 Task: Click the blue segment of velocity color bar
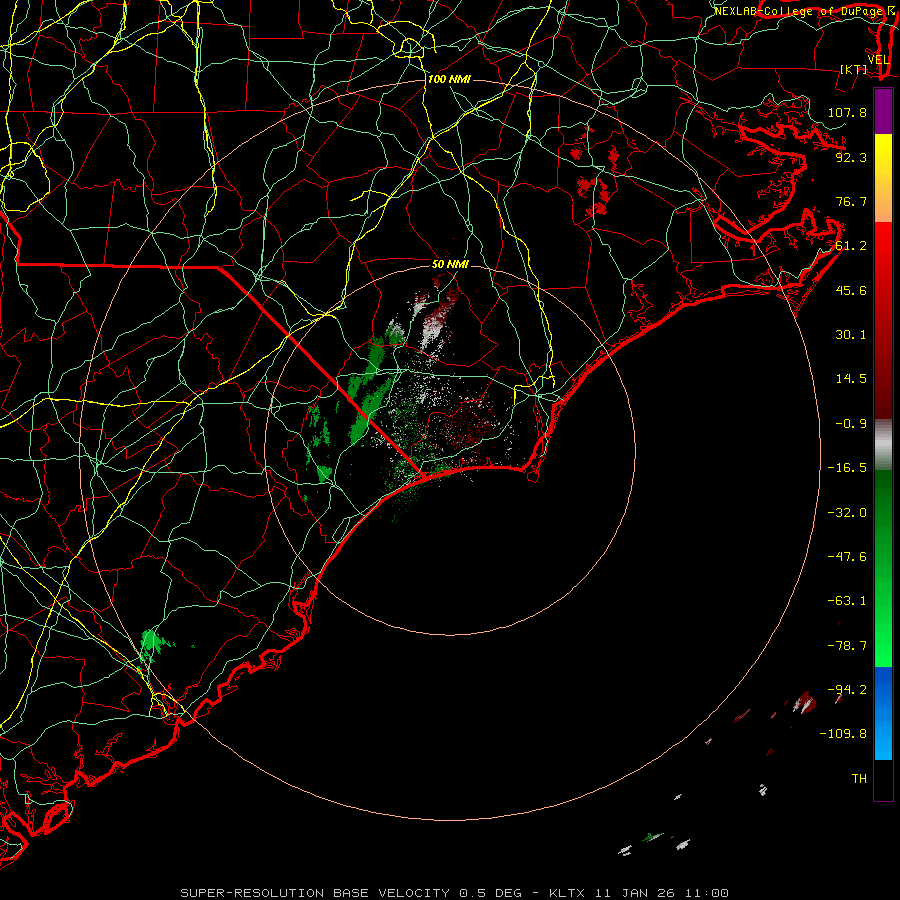pyautogui.click(x=883, y=713)
